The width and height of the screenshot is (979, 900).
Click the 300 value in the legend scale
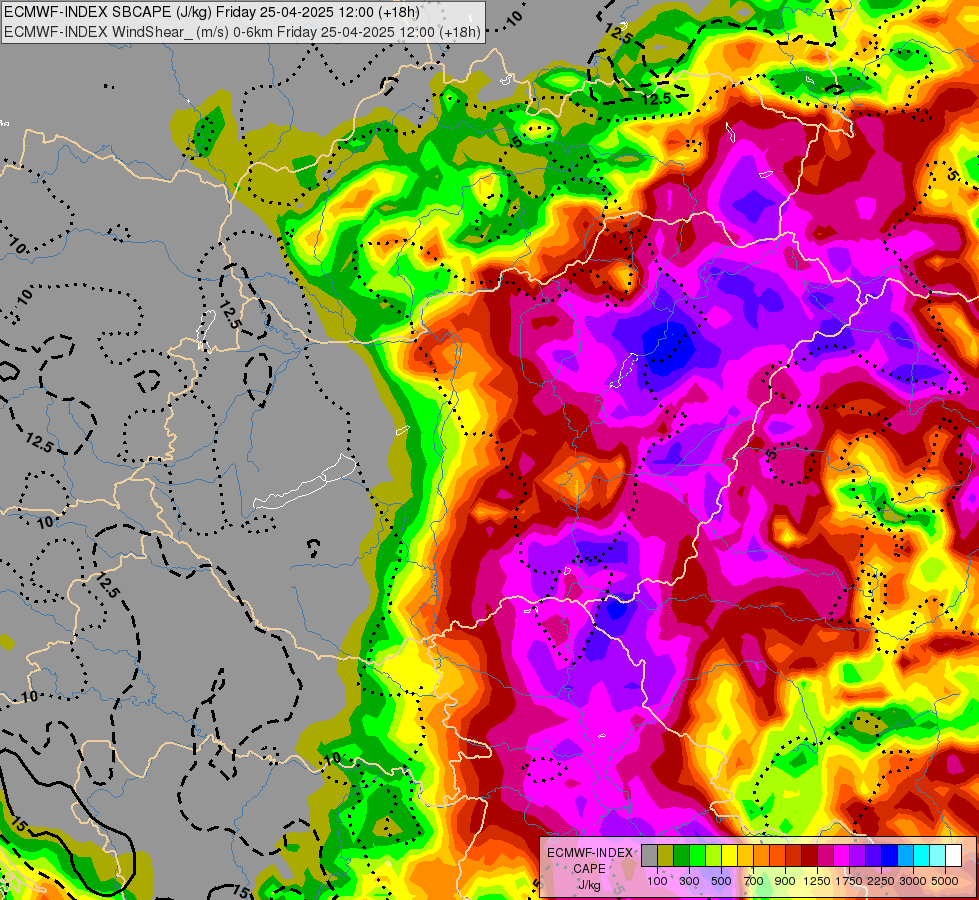[689, 881]
